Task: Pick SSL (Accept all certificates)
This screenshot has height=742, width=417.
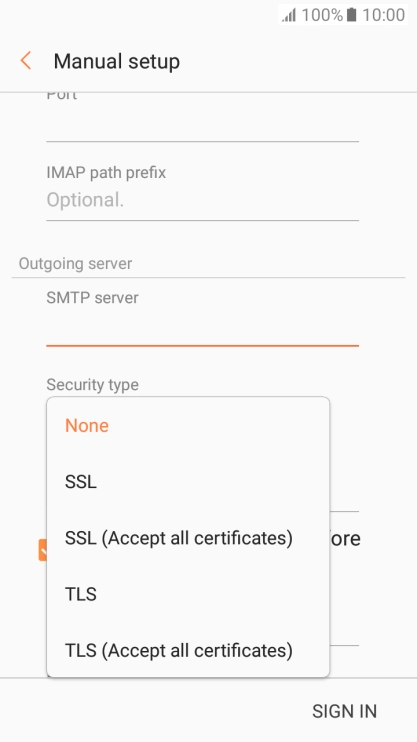Action: pyautogui.click(x=188, y=538)
